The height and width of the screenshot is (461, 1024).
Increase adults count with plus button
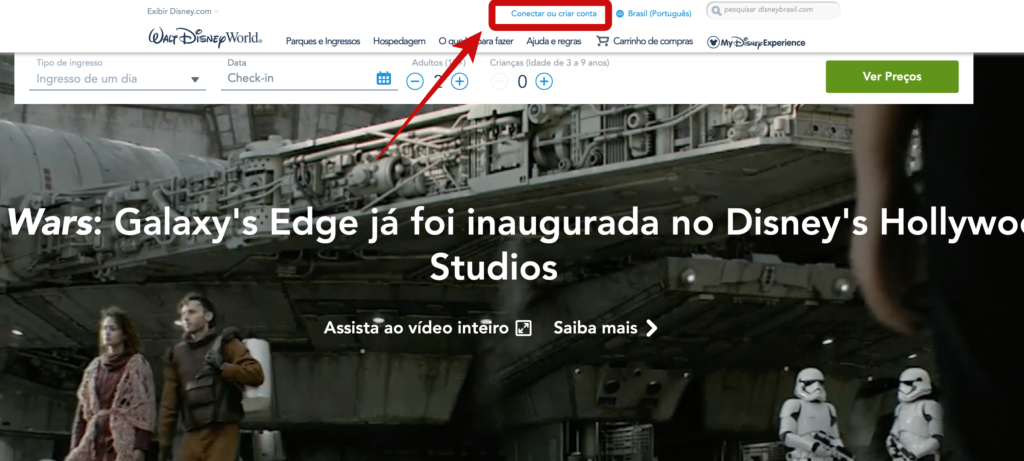(460, 82)
